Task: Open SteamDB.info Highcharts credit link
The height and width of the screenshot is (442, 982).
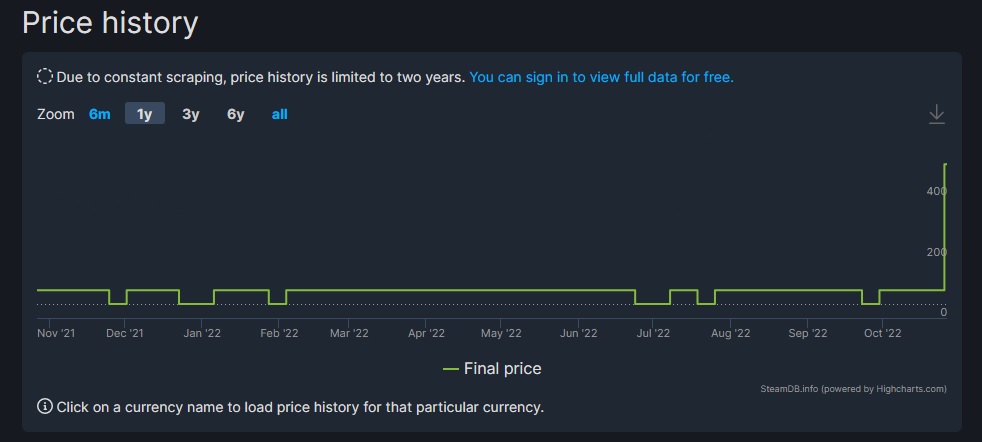Action: [x=853, y=389]
